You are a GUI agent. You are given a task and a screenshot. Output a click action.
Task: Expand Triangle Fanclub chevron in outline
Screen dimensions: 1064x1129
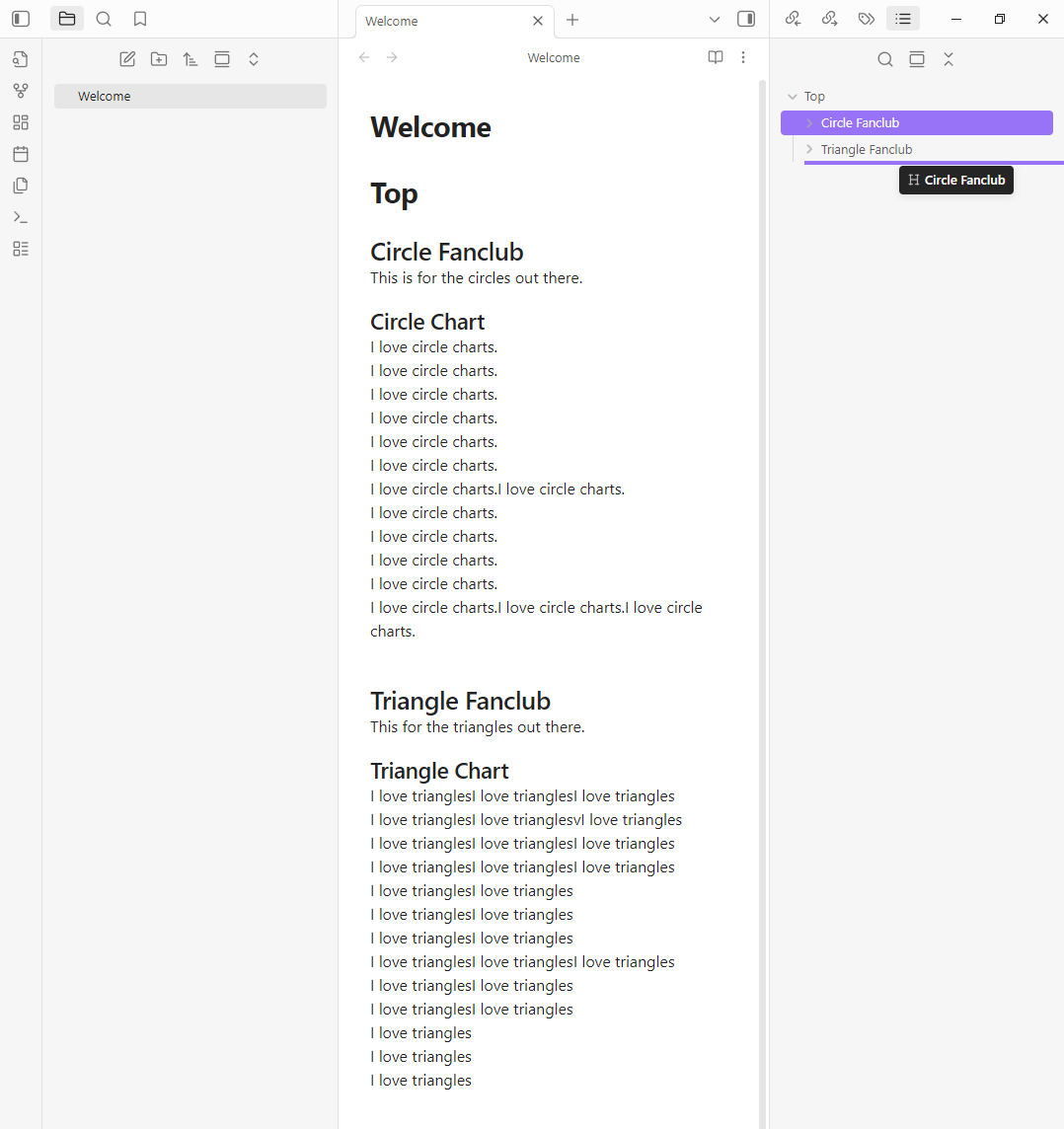click(809, 149)
